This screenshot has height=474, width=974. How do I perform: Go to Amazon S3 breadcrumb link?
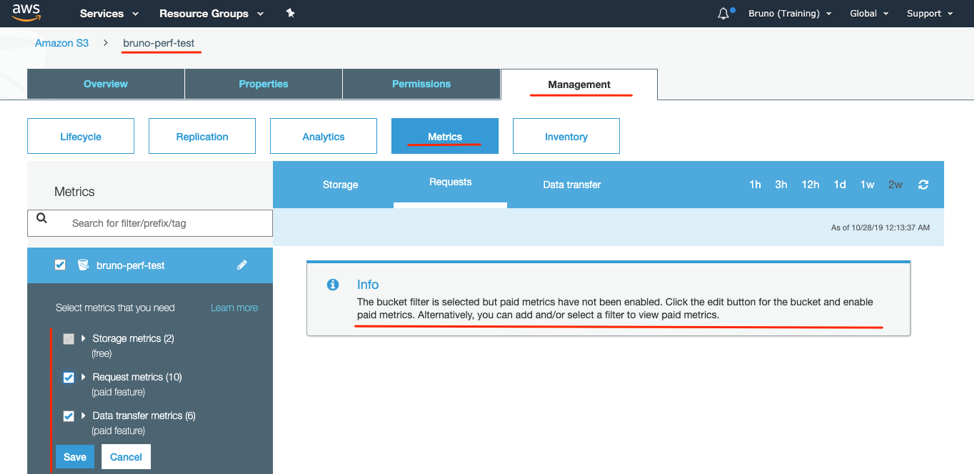(x=61, y=43)
